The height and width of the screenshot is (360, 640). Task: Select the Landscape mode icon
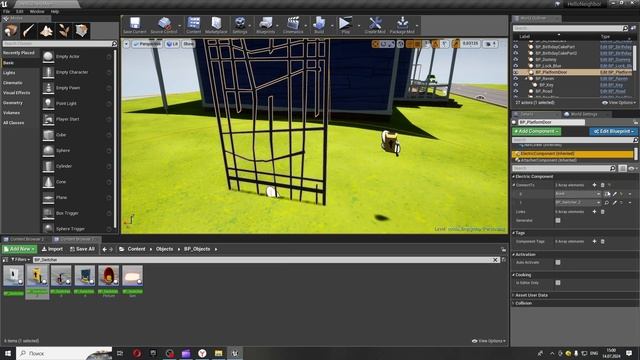tap(46, 31)
